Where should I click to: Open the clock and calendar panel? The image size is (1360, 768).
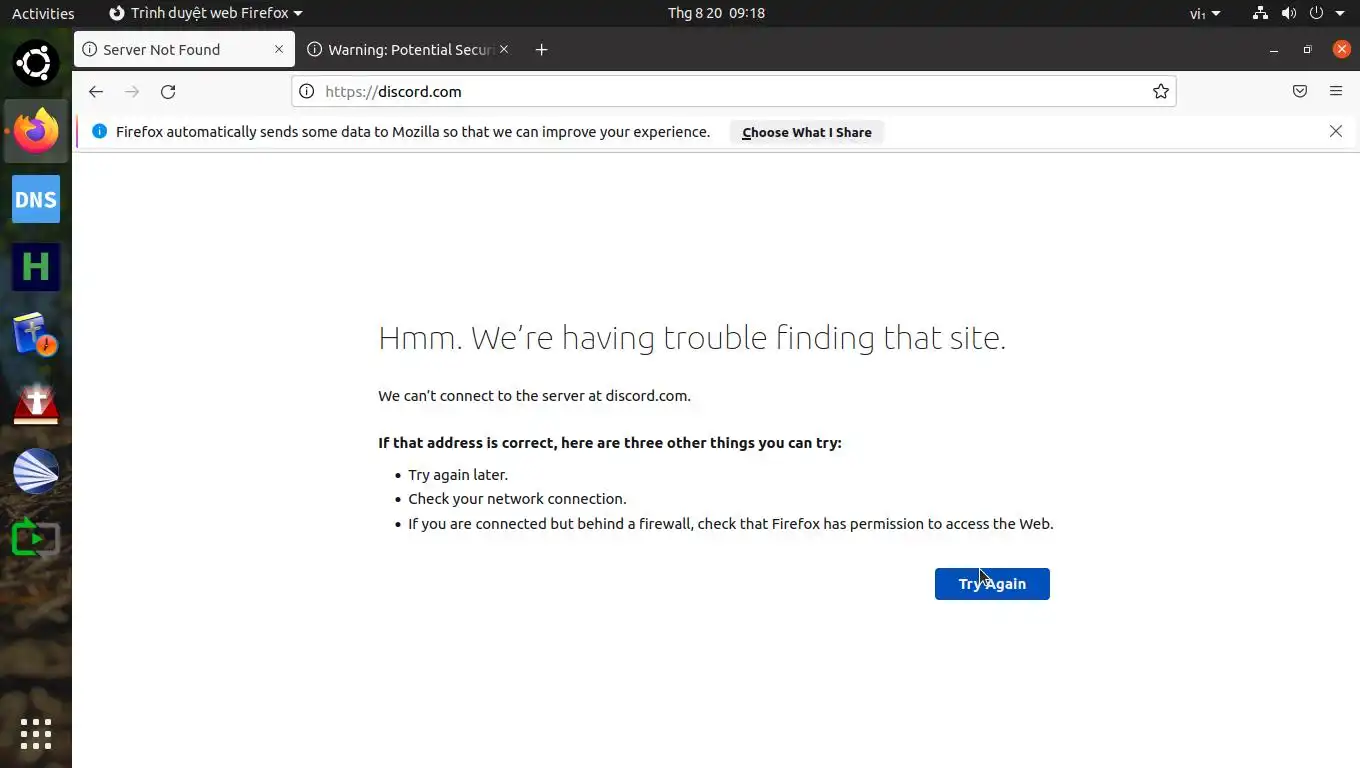coord(716,13)
